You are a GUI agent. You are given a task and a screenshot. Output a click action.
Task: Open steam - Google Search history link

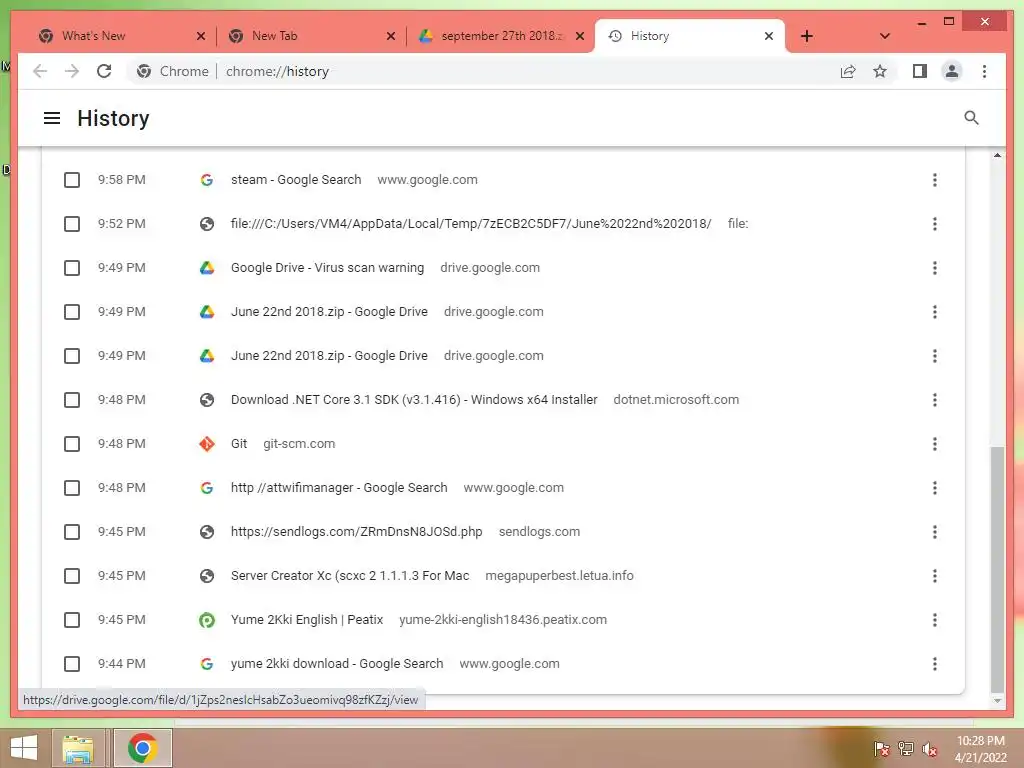[296, 180]
